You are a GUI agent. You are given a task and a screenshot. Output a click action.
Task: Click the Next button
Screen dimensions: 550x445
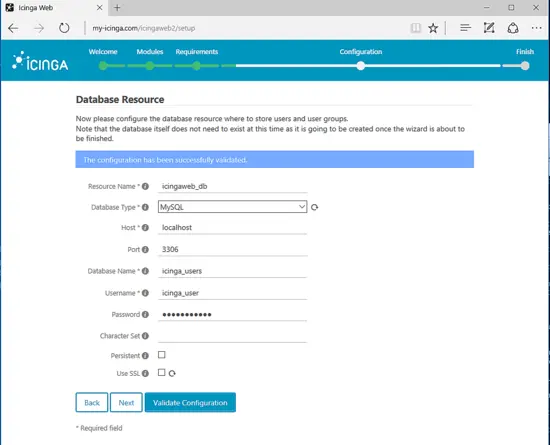126,403
